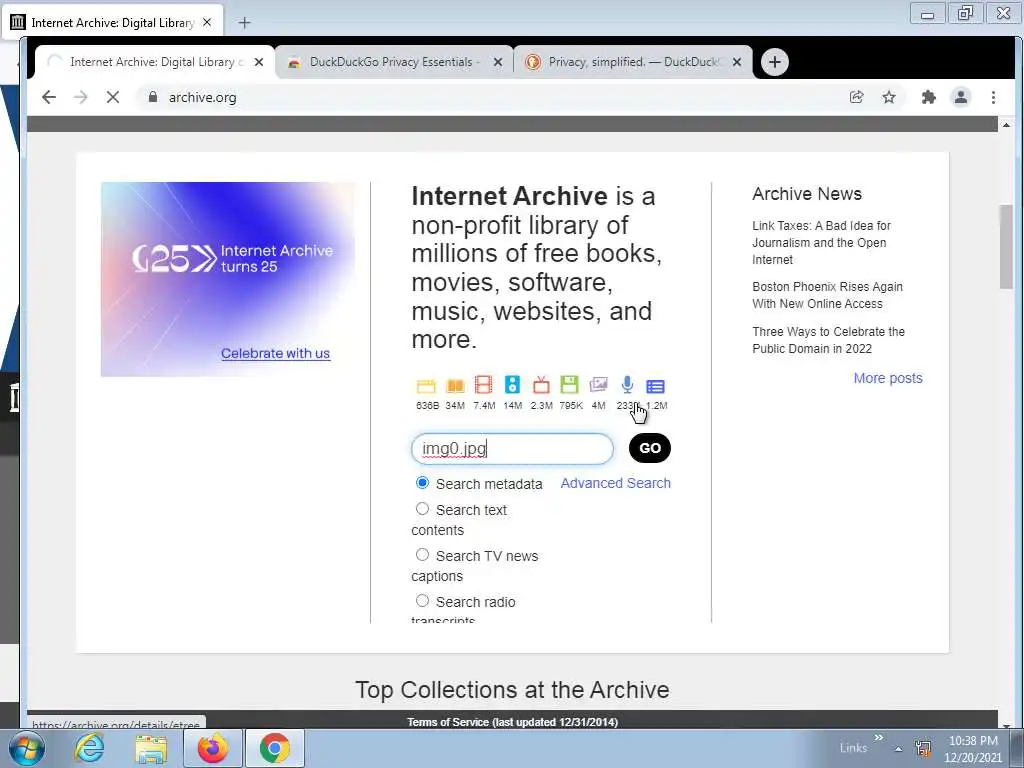Click the network tray icon
Image resolution: width=1024 pixels, height=768 pixels.
coord(923,748)
